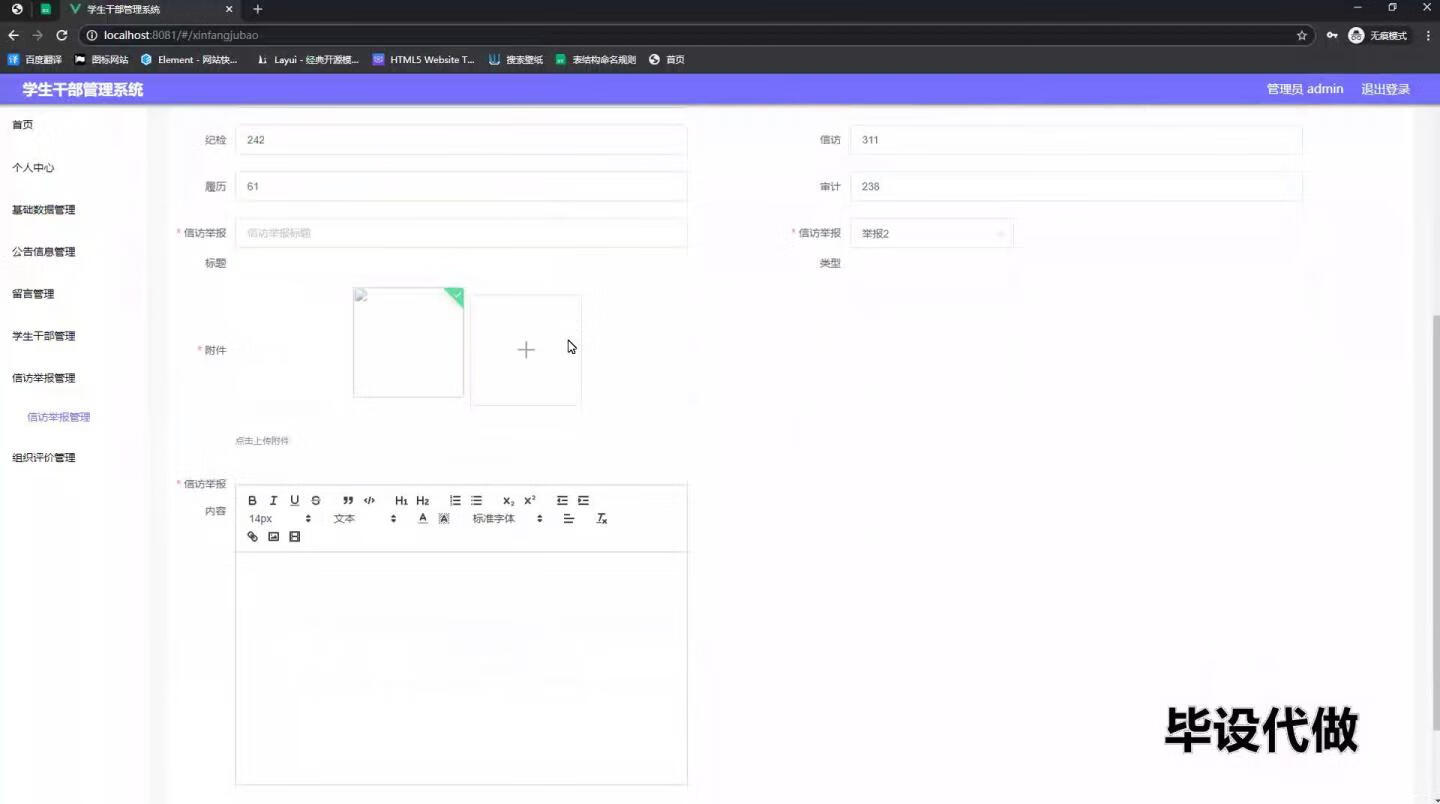The width and height of the screenshot is (1440, 804).
Task: Apply strikethrough in the editor toolbar
Action: (316, 500)
